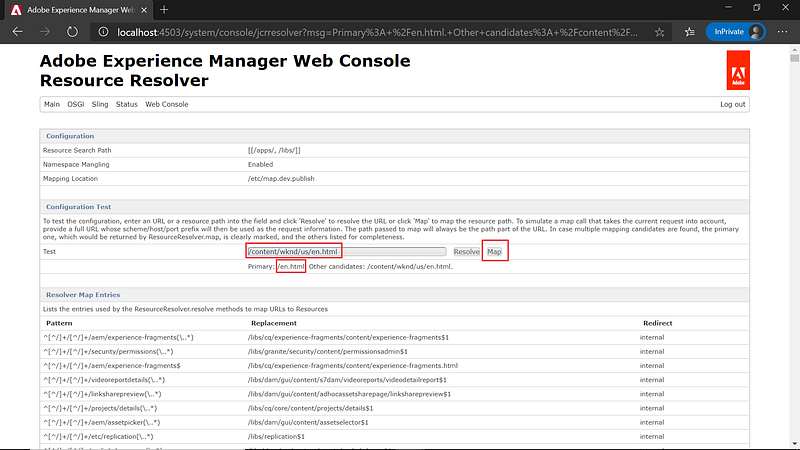800x450 pixels.
Task: Open the InPrivate profile button
Action: coord(735,32)
